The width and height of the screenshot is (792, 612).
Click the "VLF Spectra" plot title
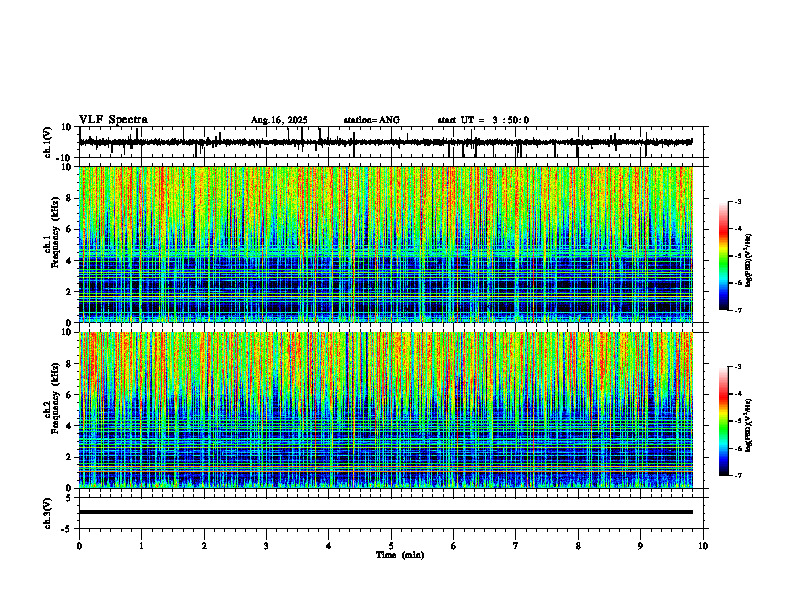[x=113, y=119]
